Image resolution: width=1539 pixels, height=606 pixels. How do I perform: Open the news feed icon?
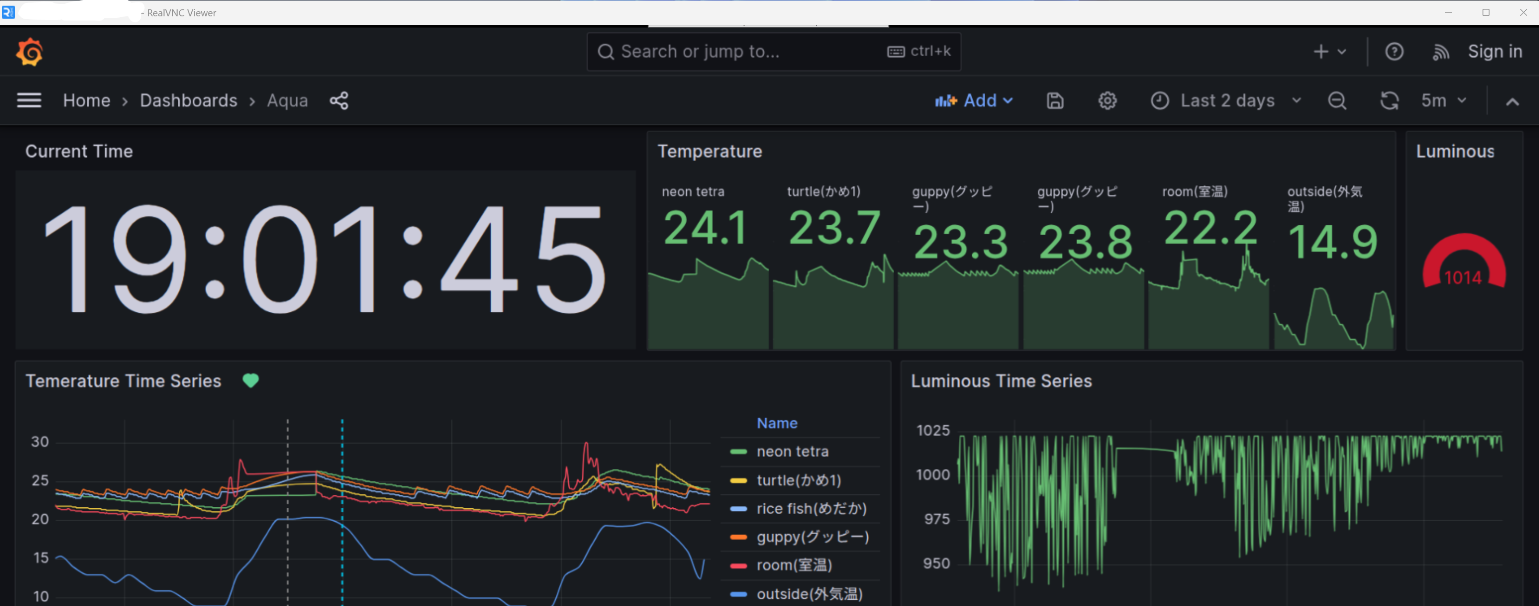[1441, 52]
